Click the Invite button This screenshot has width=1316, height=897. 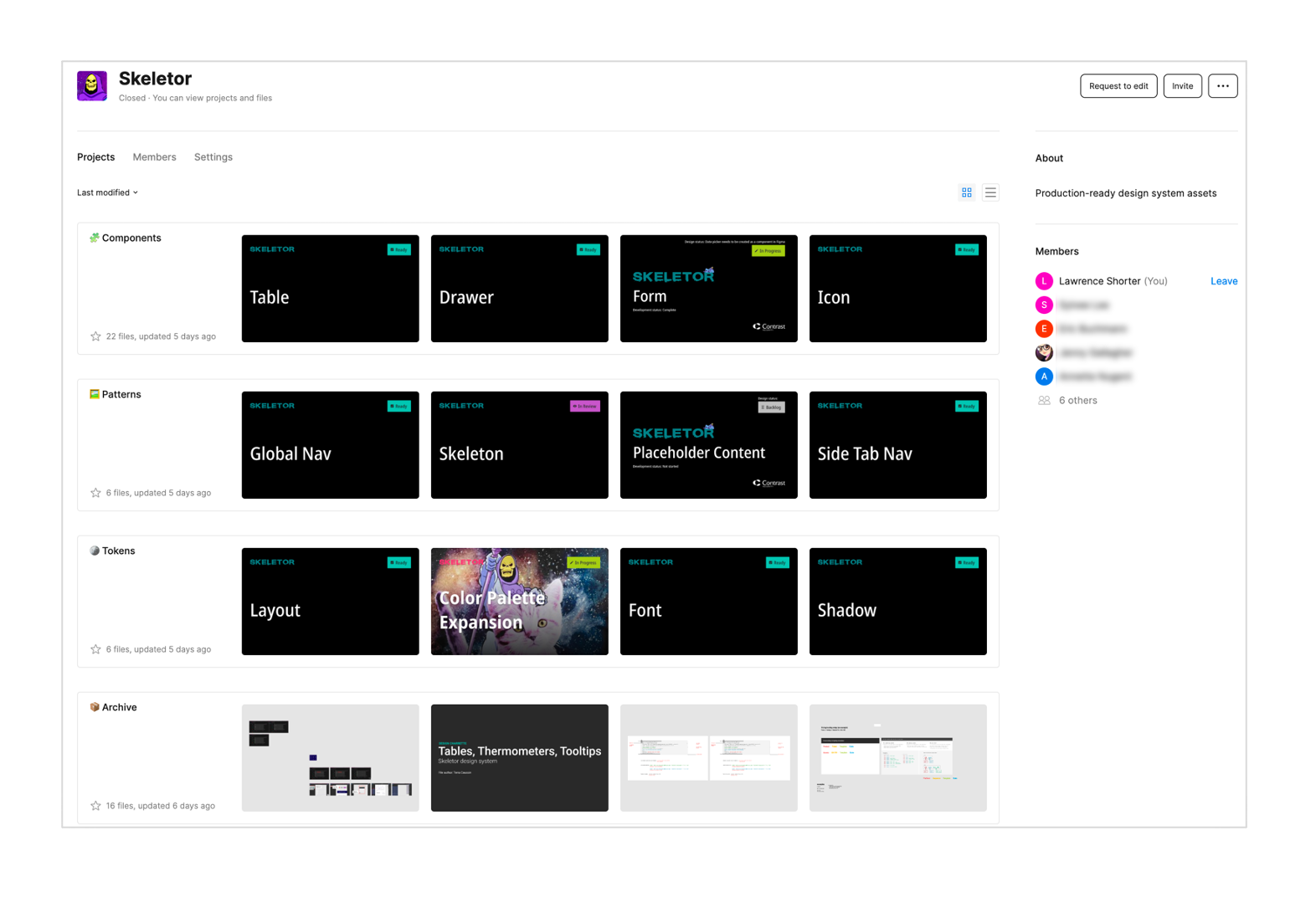tap(1182, 86)
